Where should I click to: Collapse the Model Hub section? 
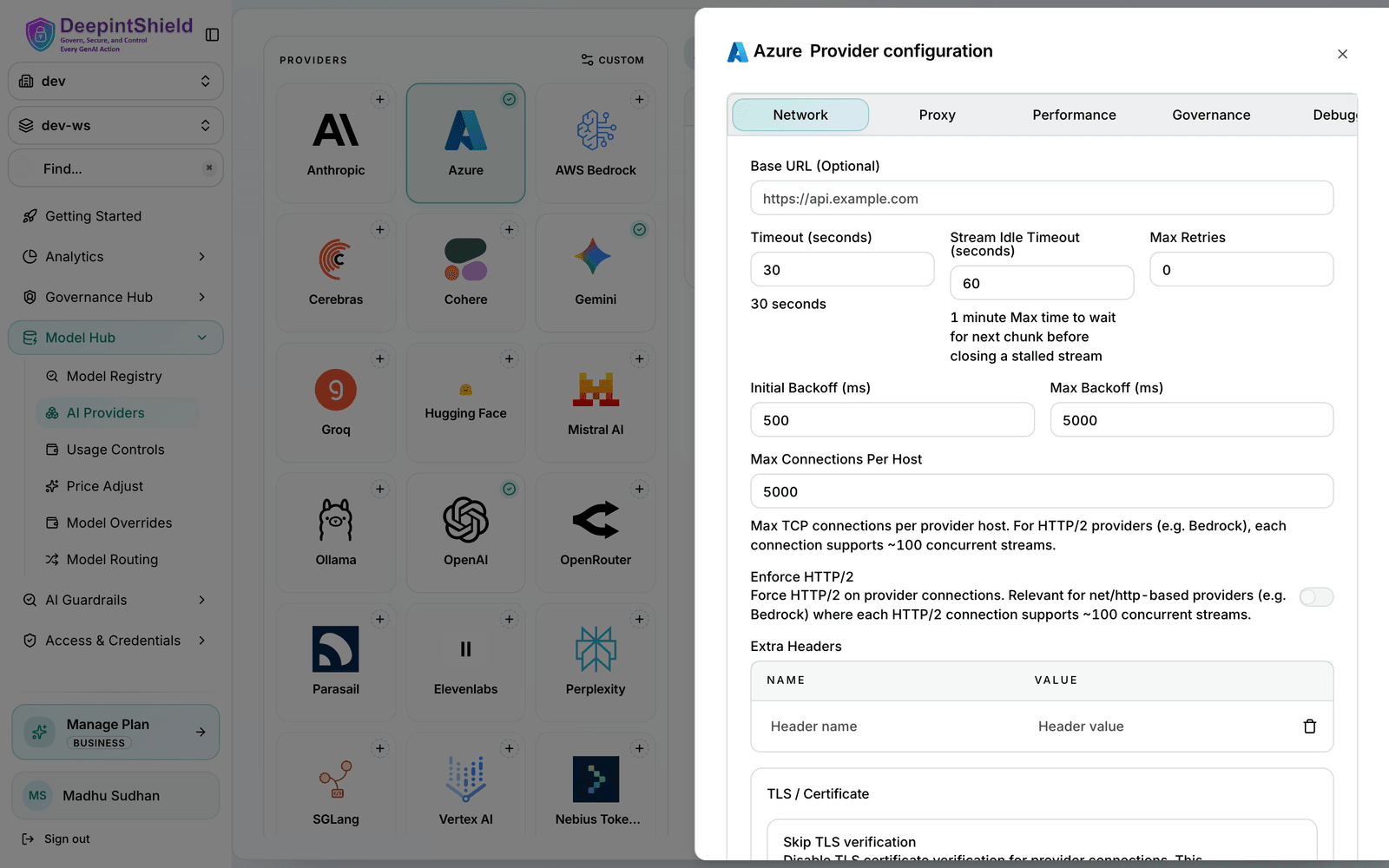[115, 338]
